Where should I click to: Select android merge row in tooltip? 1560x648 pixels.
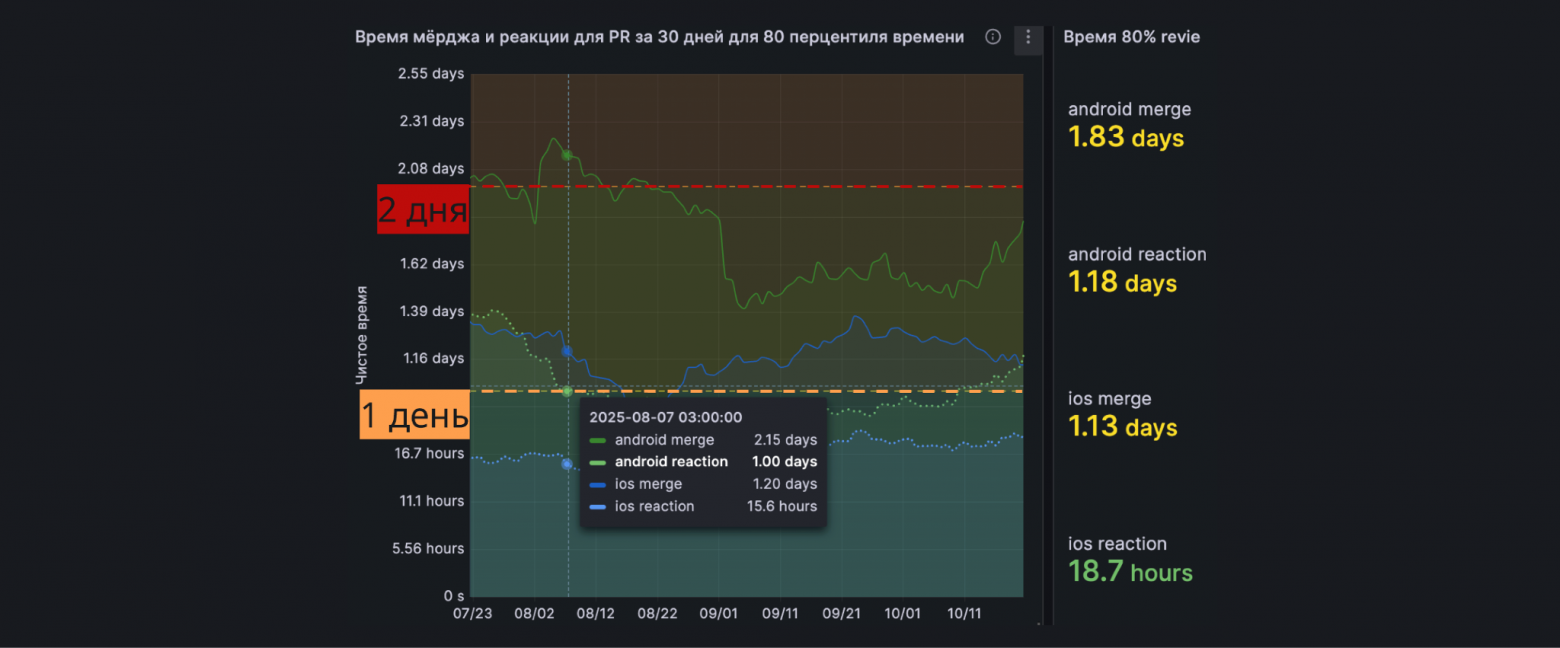click(x=703, y=440)
